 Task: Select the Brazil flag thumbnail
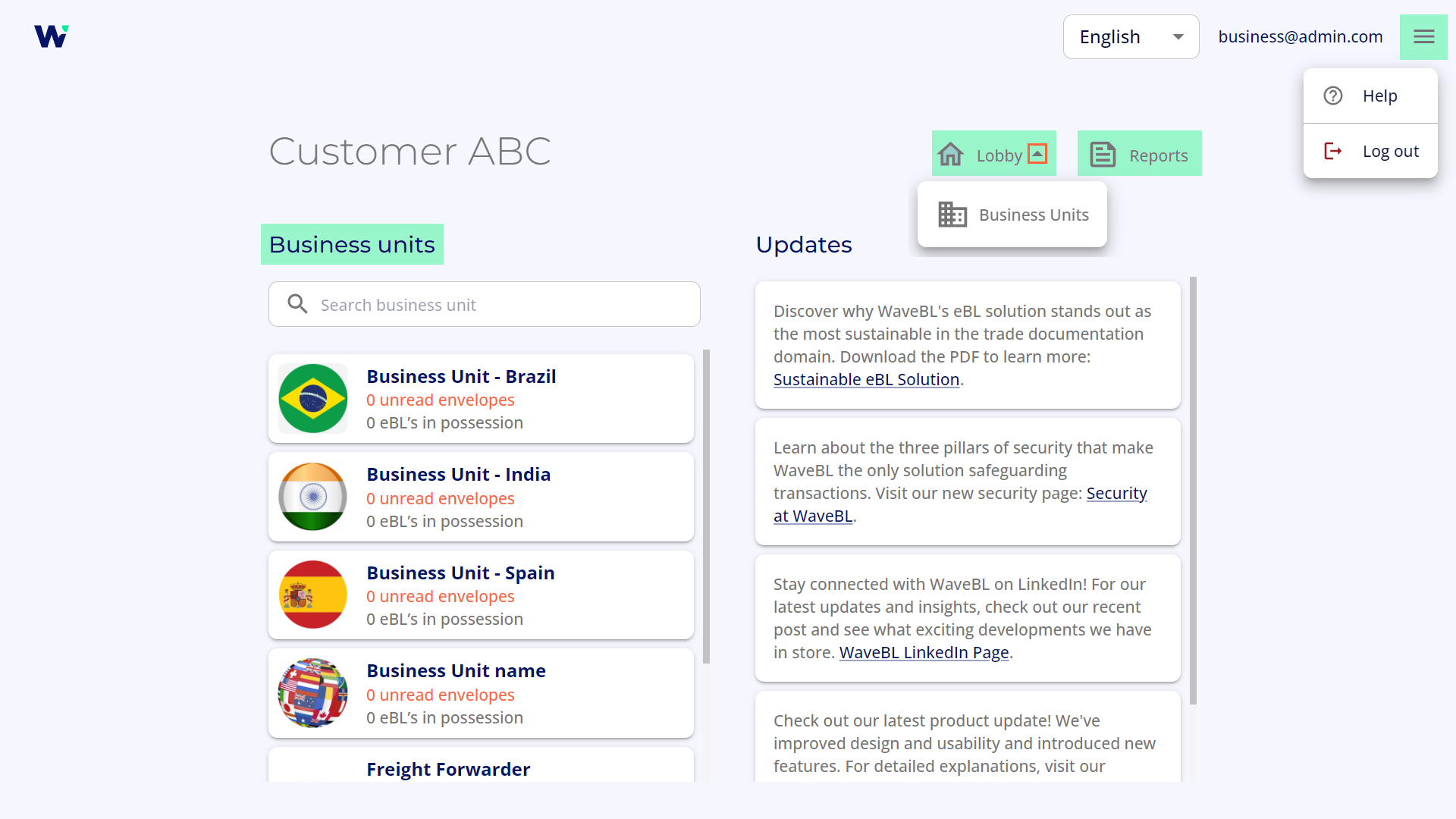point(313,398)
